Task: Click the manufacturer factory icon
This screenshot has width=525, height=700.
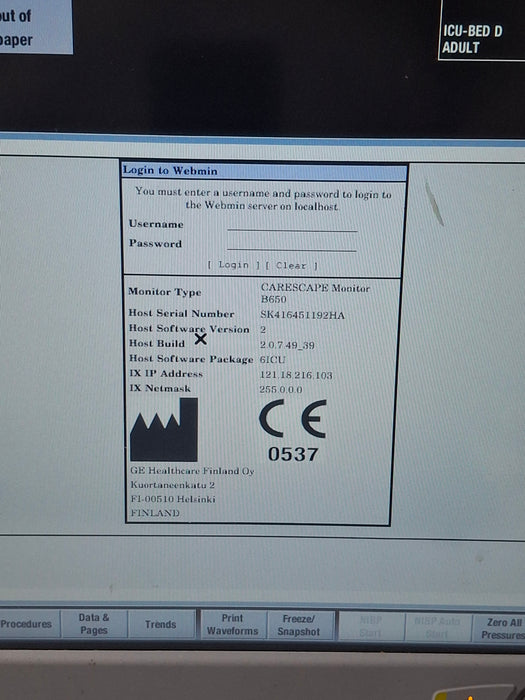Action: (164, 429)
